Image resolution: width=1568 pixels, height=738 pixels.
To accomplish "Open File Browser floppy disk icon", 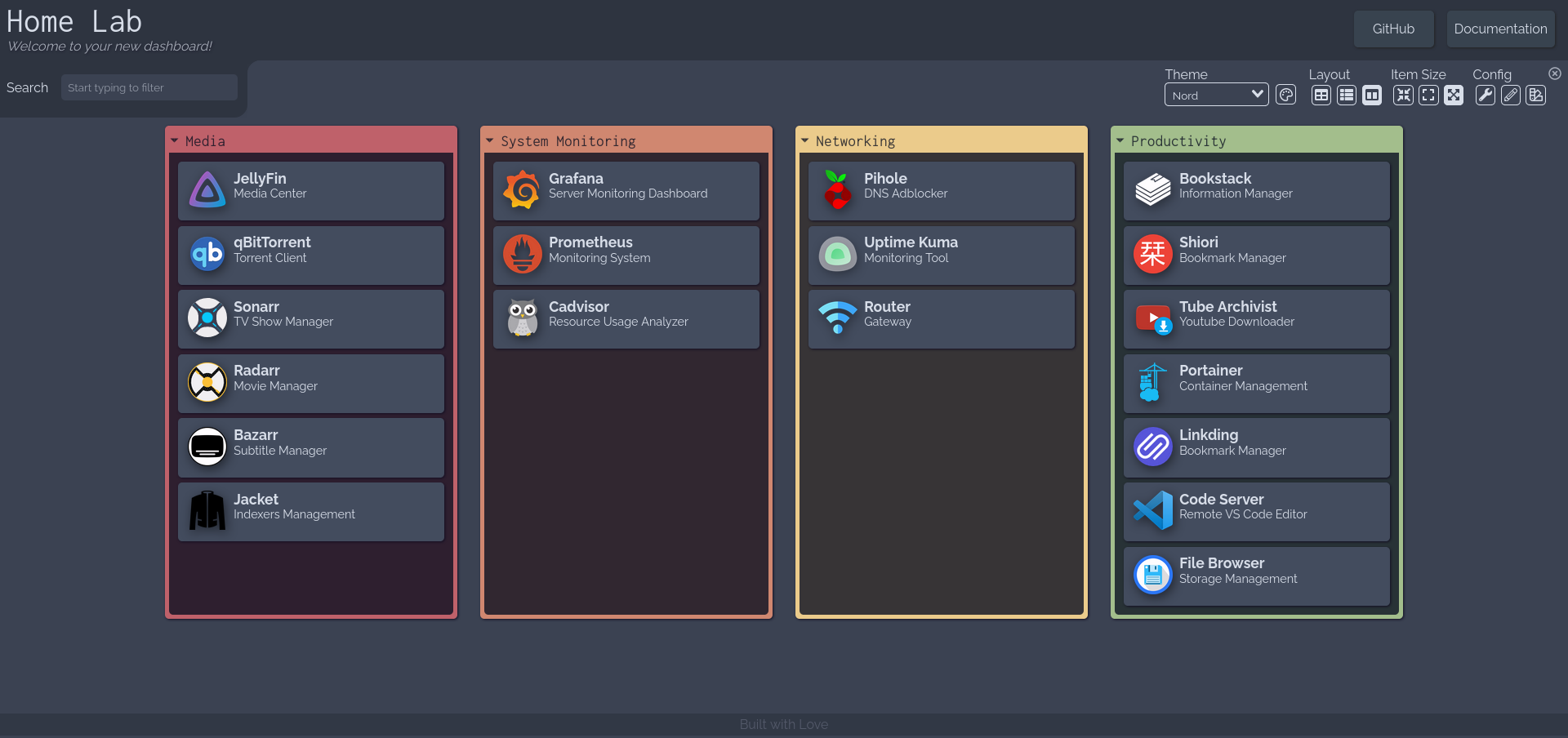I will click(x=1153, y=576).
